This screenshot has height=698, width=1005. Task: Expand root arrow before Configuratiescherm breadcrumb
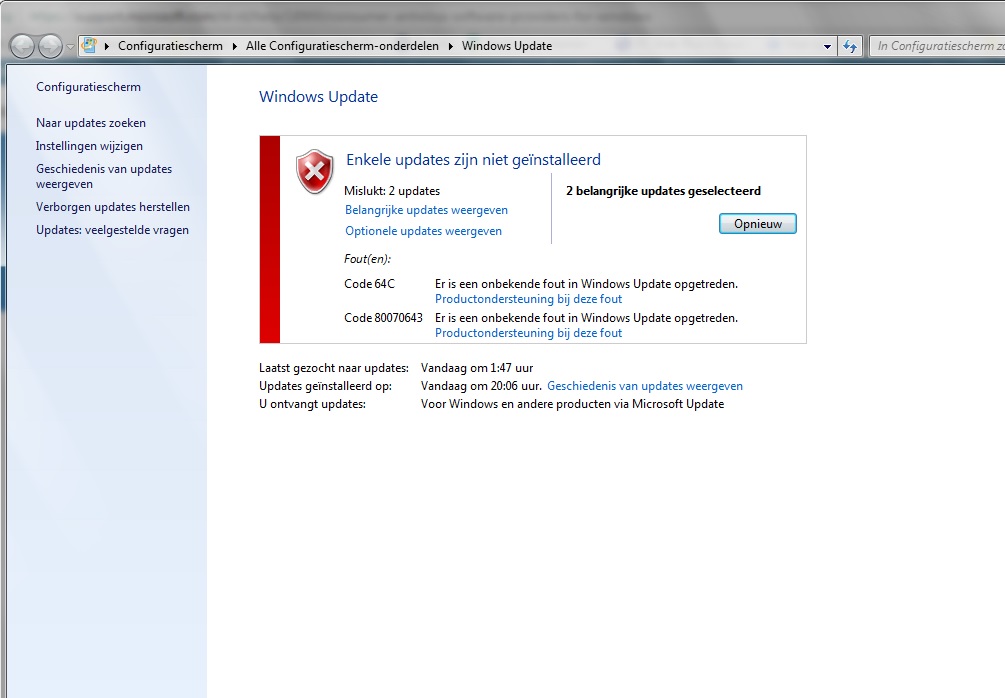tap(106, 46)
